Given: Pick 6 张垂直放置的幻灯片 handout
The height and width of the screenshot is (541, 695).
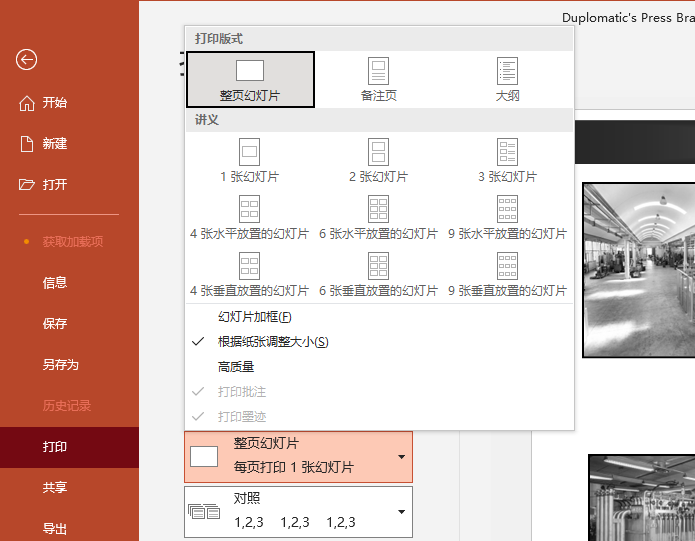Looking at the screenshot, I should (x=379, y=275).
